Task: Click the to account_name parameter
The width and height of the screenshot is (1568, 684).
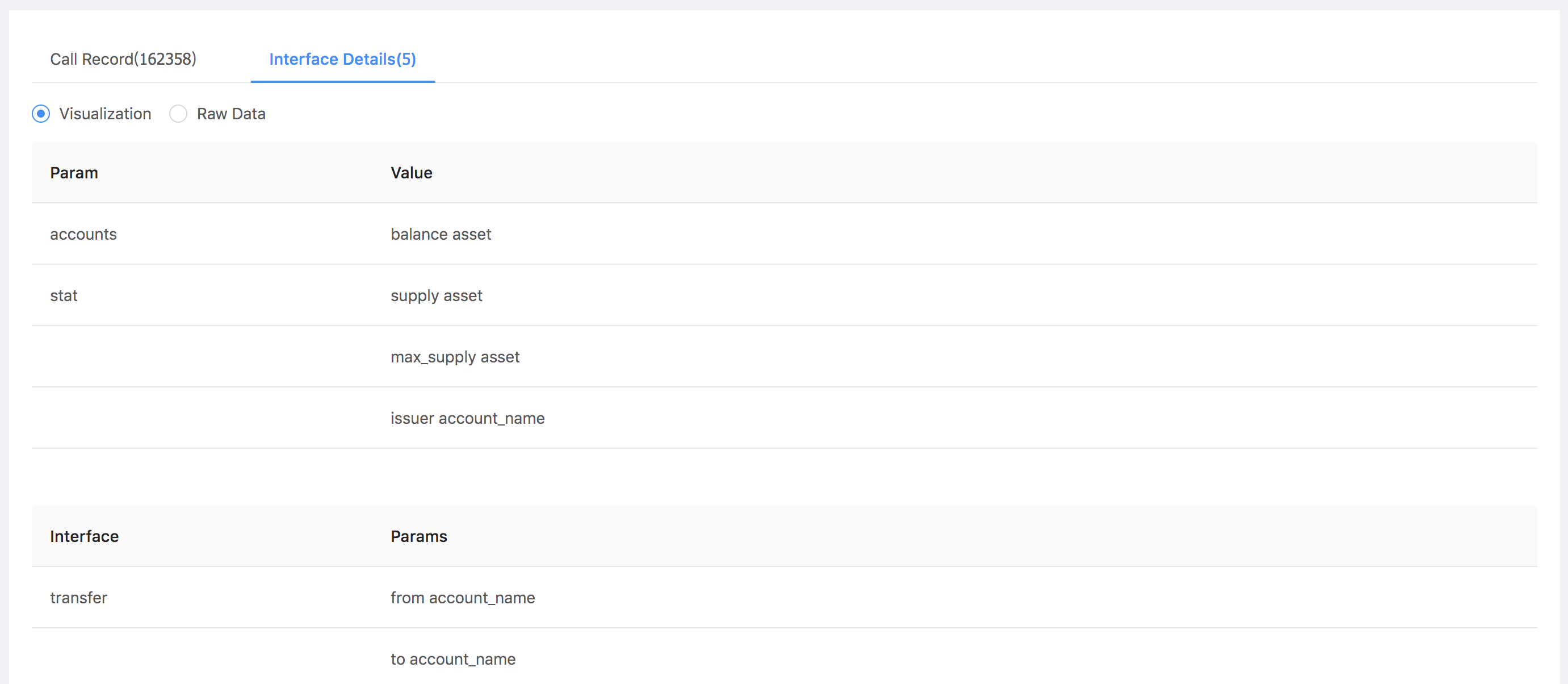Action: (x=453, y=659)
